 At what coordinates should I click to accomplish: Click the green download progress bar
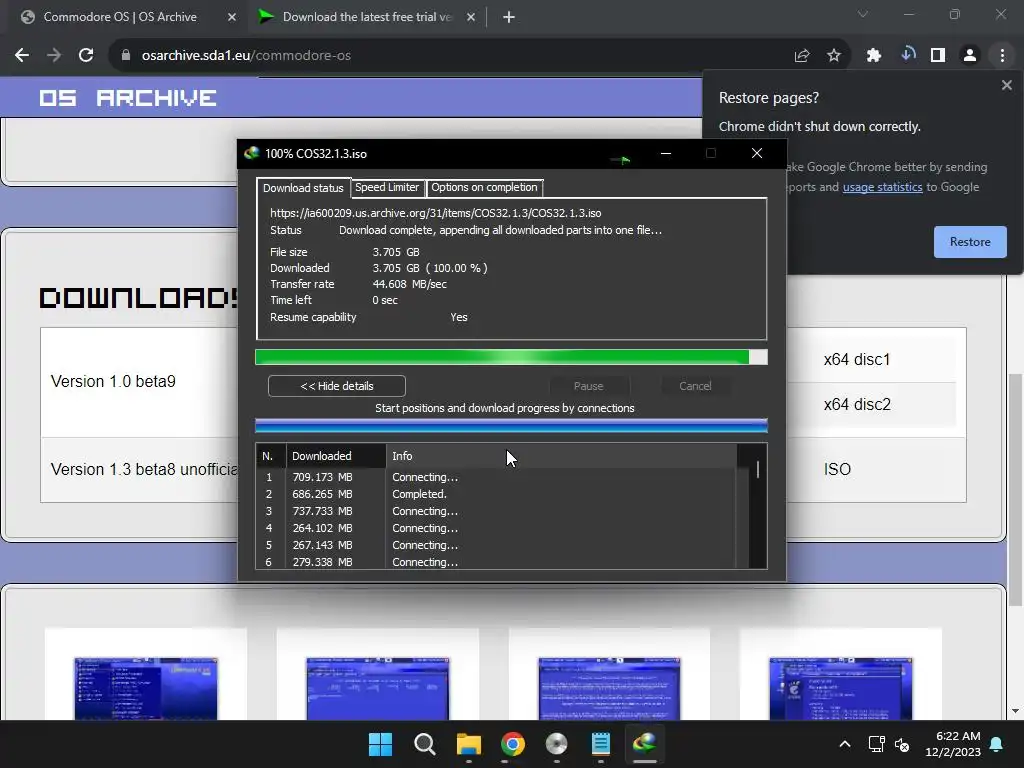[511, 357]
